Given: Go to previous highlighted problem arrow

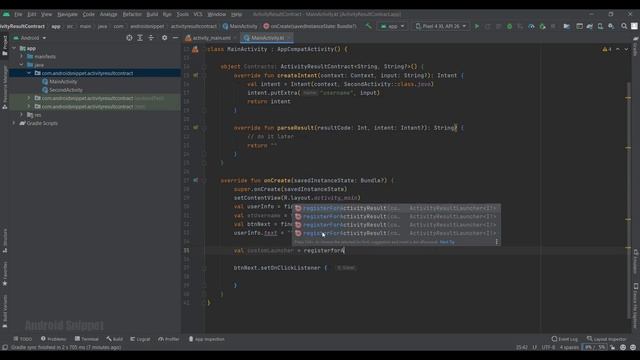Looking at the screenshot, I should click(x=618, y=49).
